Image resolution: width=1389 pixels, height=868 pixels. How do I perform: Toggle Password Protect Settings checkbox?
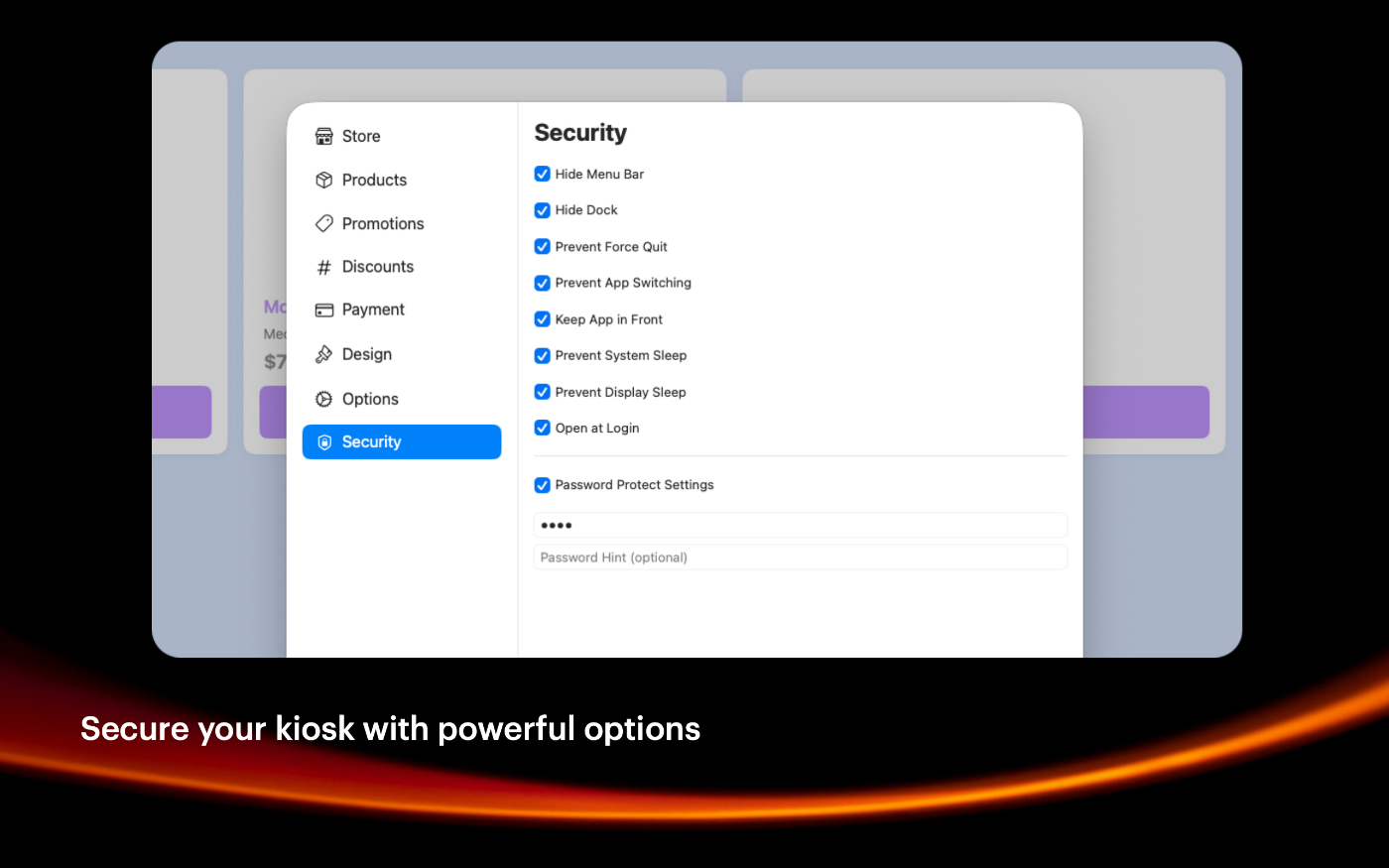click(543, 485)
